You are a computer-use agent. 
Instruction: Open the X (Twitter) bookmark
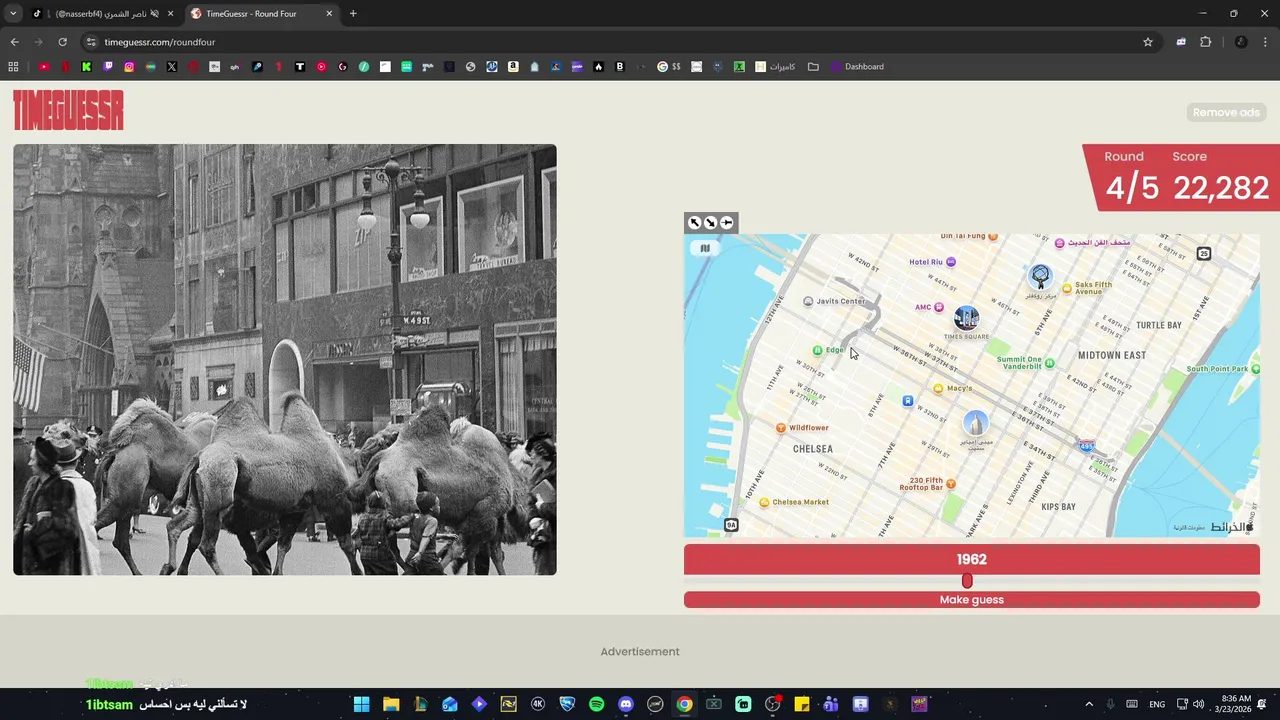172,67
